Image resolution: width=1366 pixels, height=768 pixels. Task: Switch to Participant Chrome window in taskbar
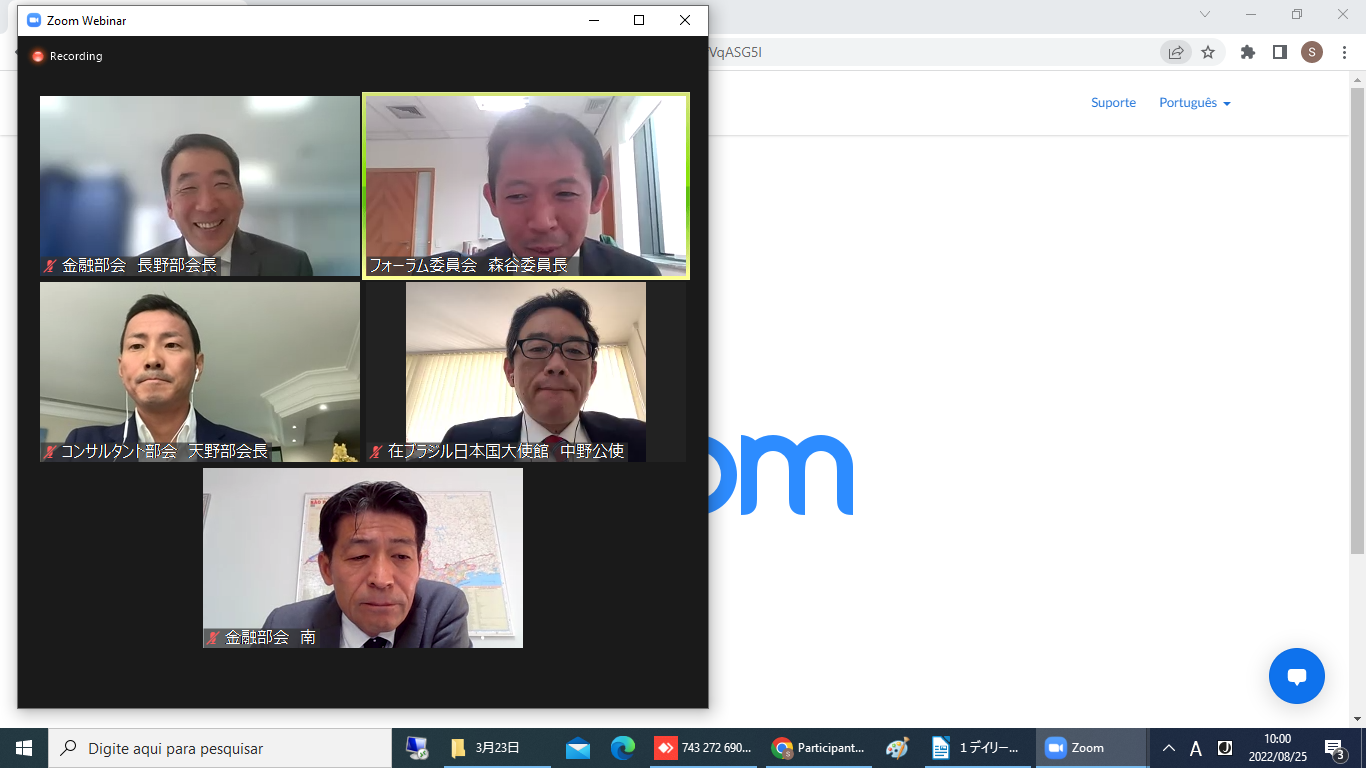pyautogui.click(x=819, y=748)
